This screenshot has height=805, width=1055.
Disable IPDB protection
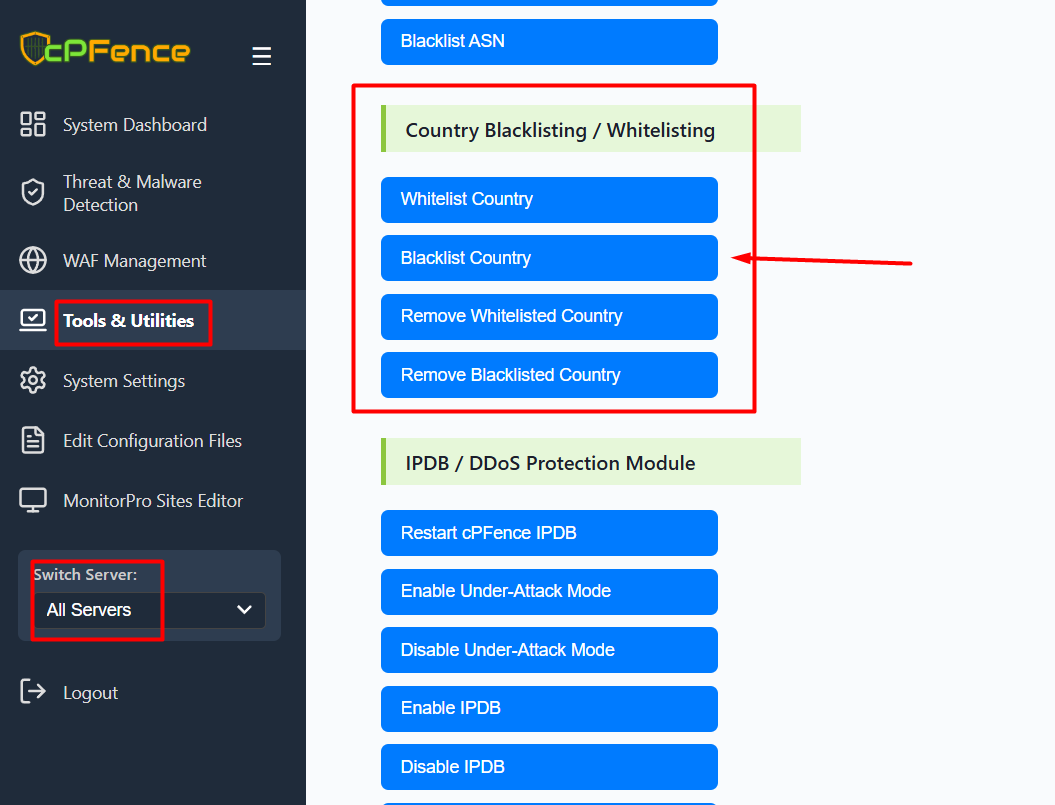point(549,767)
